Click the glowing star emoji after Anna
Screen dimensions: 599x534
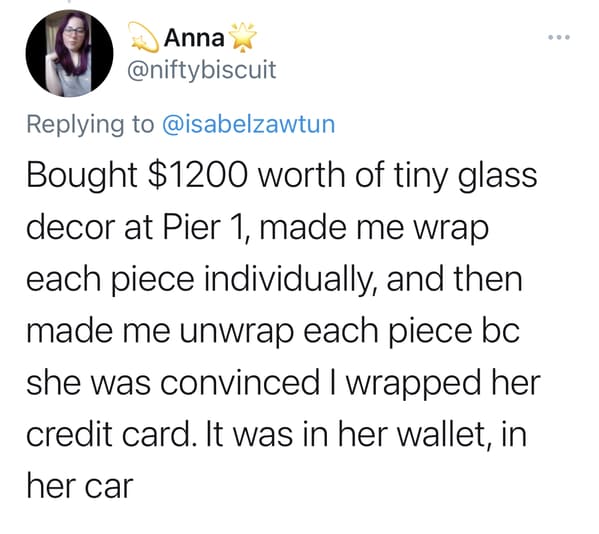[x=242, y=37]
